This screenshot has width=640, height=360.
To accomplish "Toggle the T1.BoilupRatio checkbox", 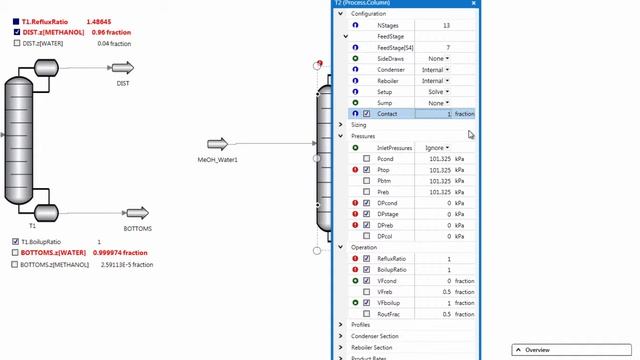I will (x=16, y=242).
